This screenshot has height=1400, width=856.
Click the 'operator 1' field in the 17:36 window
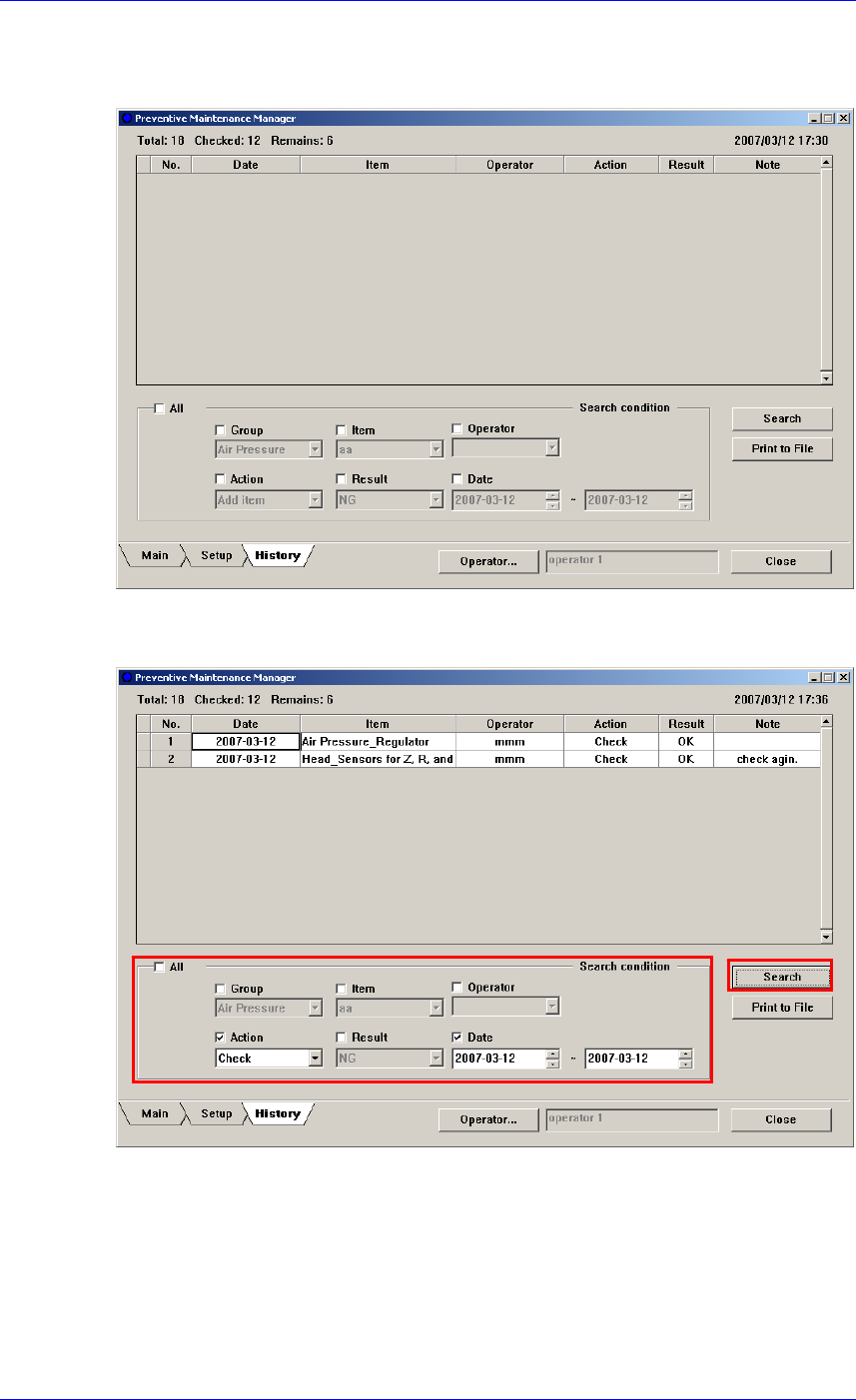631,1119
